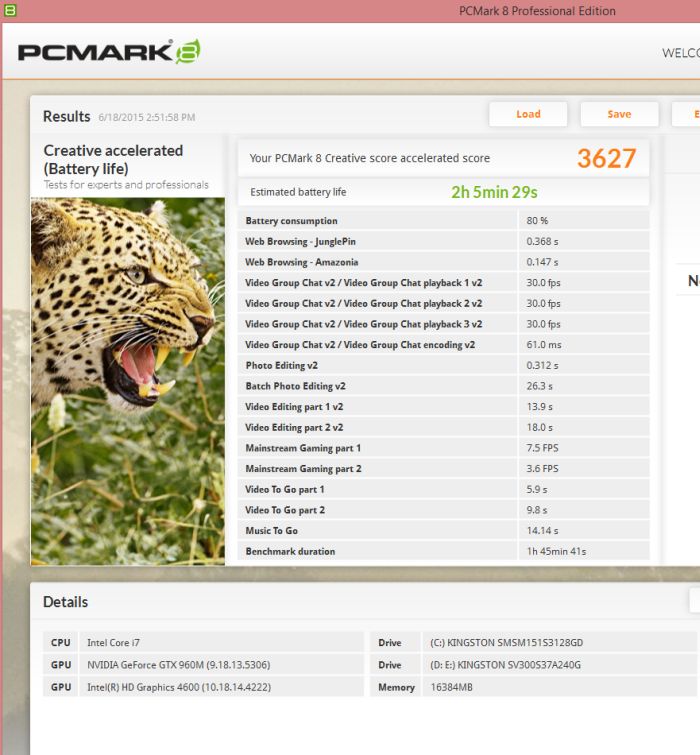This screenshot has width=700, height=755.
Task: Select the Benchmark duration row
Action: 443,551
